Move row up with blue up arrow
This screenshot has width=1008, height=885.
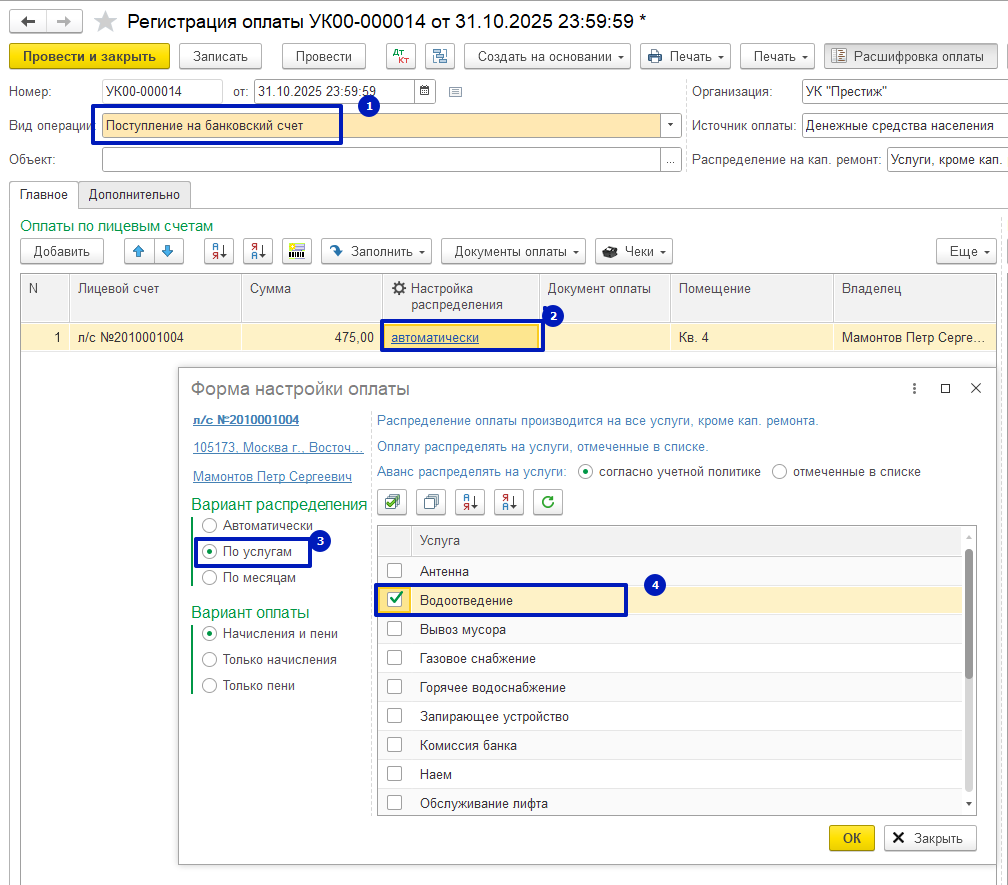pyautogui.click(x=140, y=252)
